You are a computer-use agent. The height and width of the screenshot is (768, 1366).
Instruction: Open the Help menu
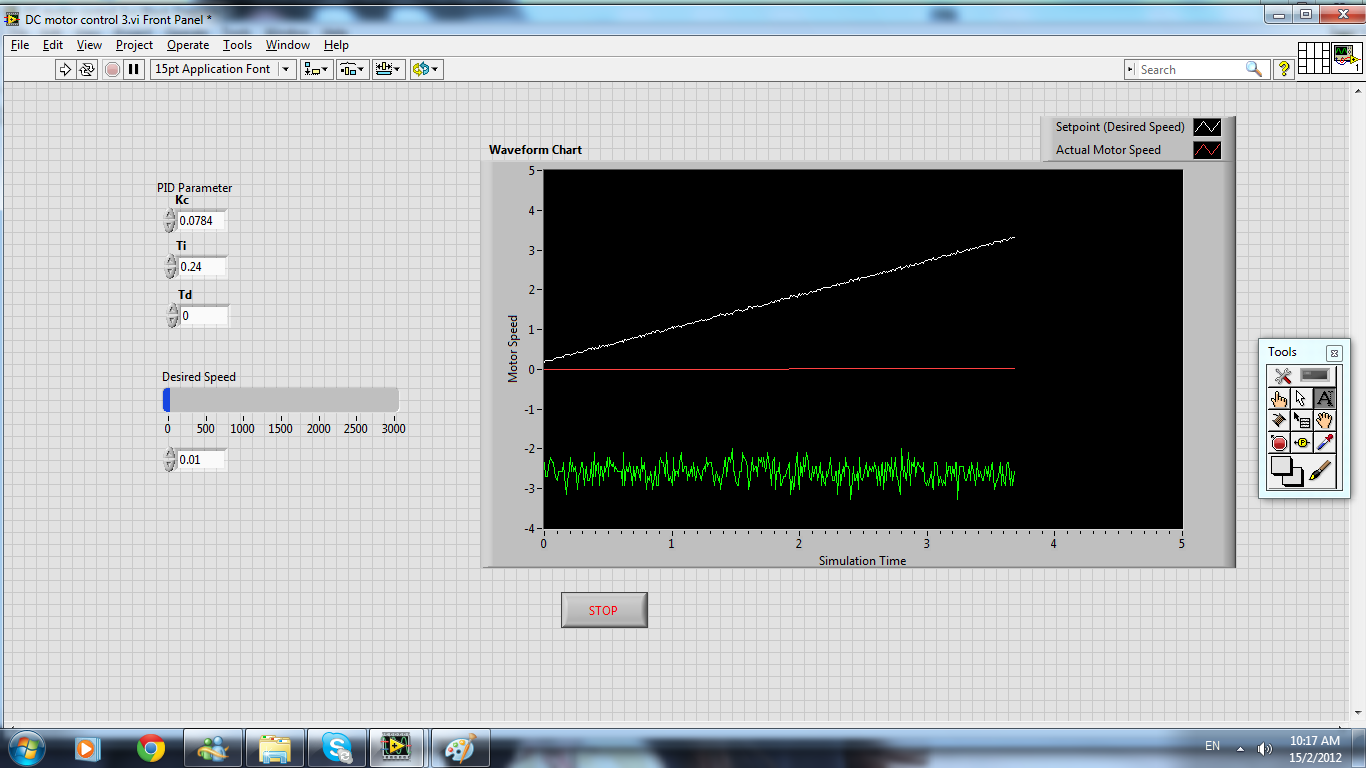336,45
